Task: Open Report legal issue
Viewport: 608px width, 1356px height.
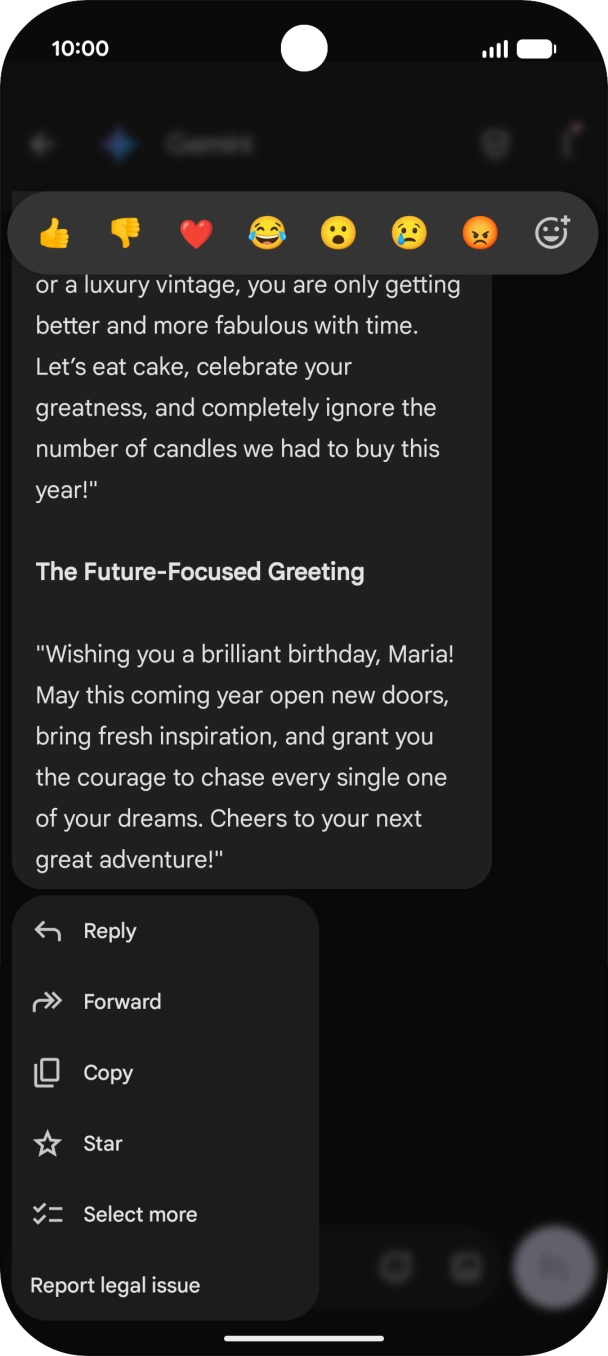Action: [x=166, y=1286]
